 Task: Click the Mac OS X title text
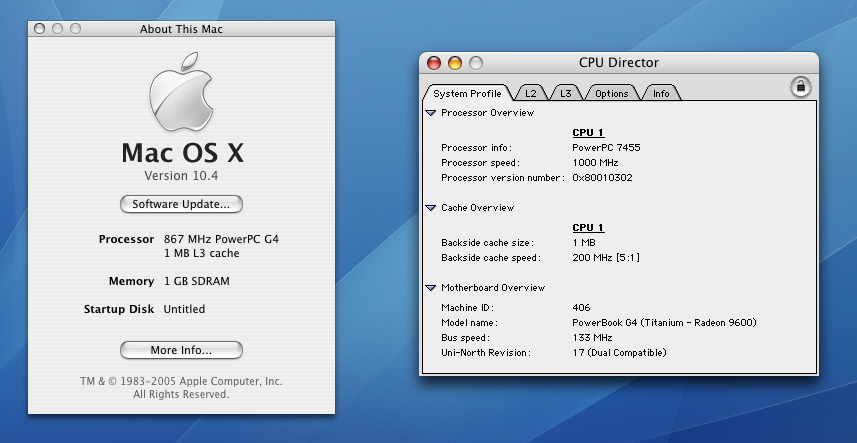pos(183,152)
